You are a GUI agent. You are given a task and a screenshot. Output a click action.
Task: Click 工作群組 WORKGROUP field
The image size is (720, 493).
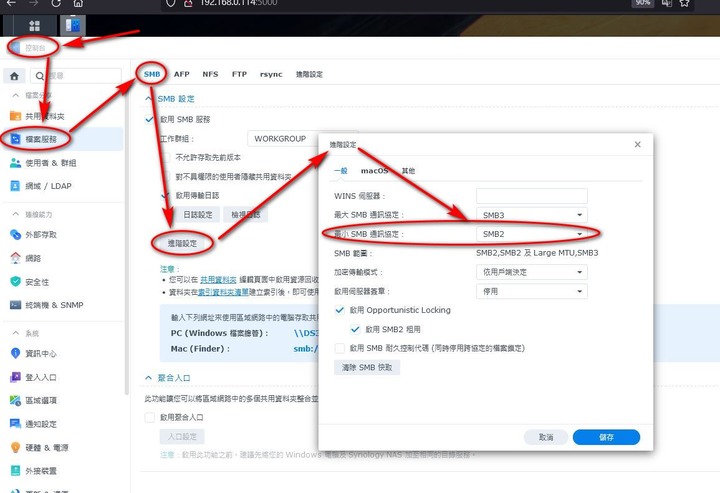(x=283, y=139)
